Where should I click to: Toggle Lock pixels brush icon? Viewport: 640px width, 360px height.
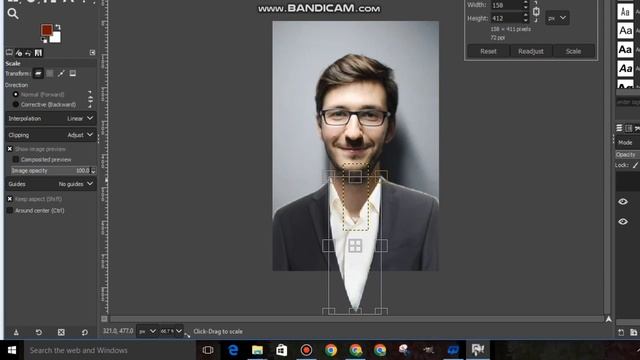[x=636, y=165]
